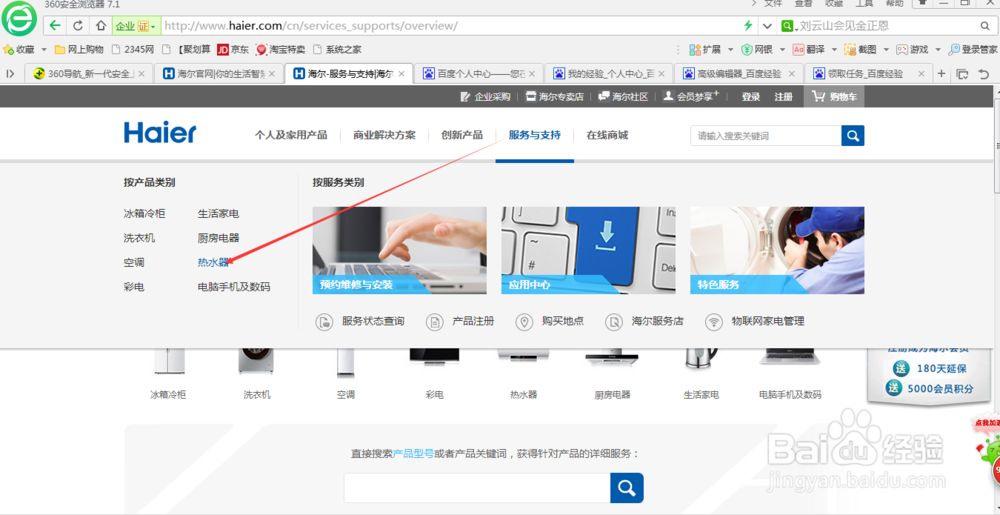This screenshot has height=515, width=1000.
Task: Open 应用中心 image card
Action: click(x=588, y=250)
